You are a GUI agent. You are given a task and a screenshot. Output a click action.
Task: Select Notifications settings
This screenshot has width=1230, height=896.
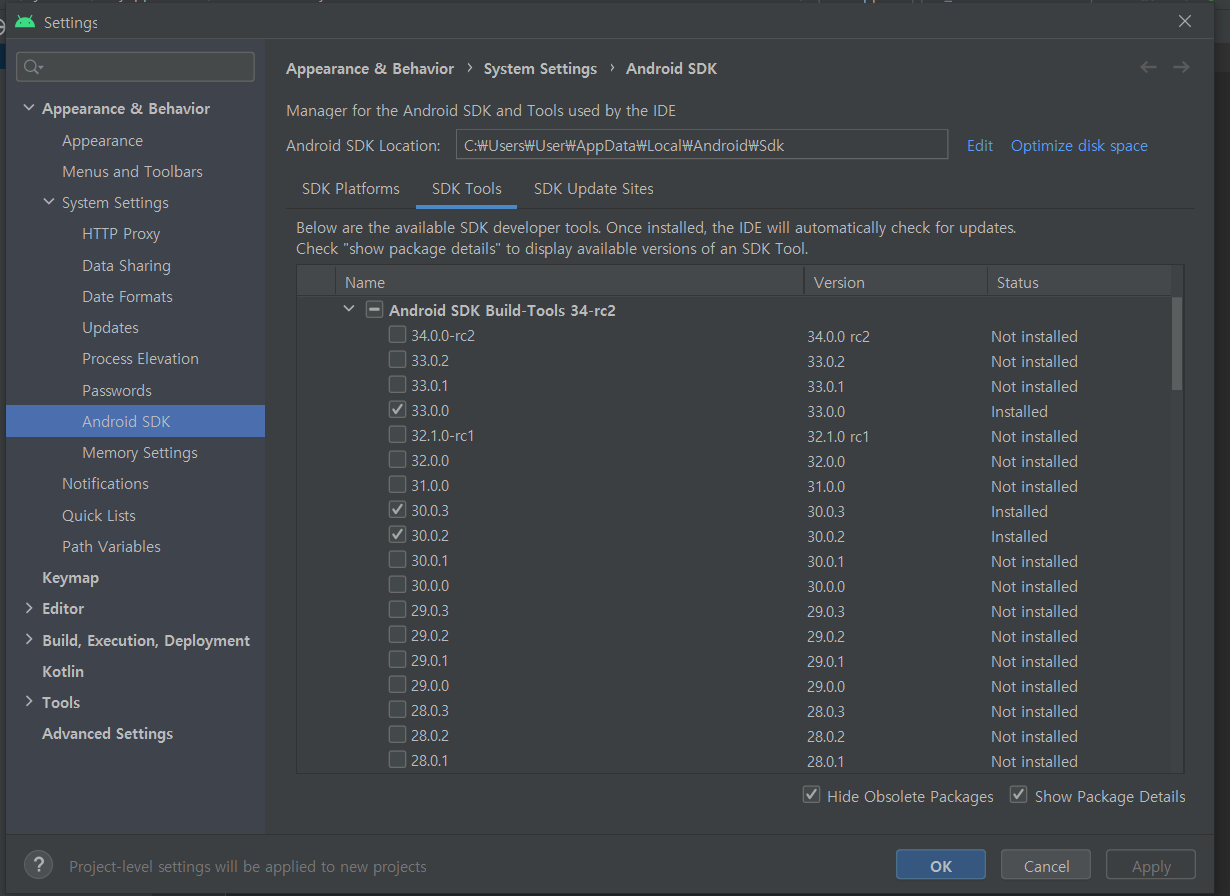click(x=105, y=483)
